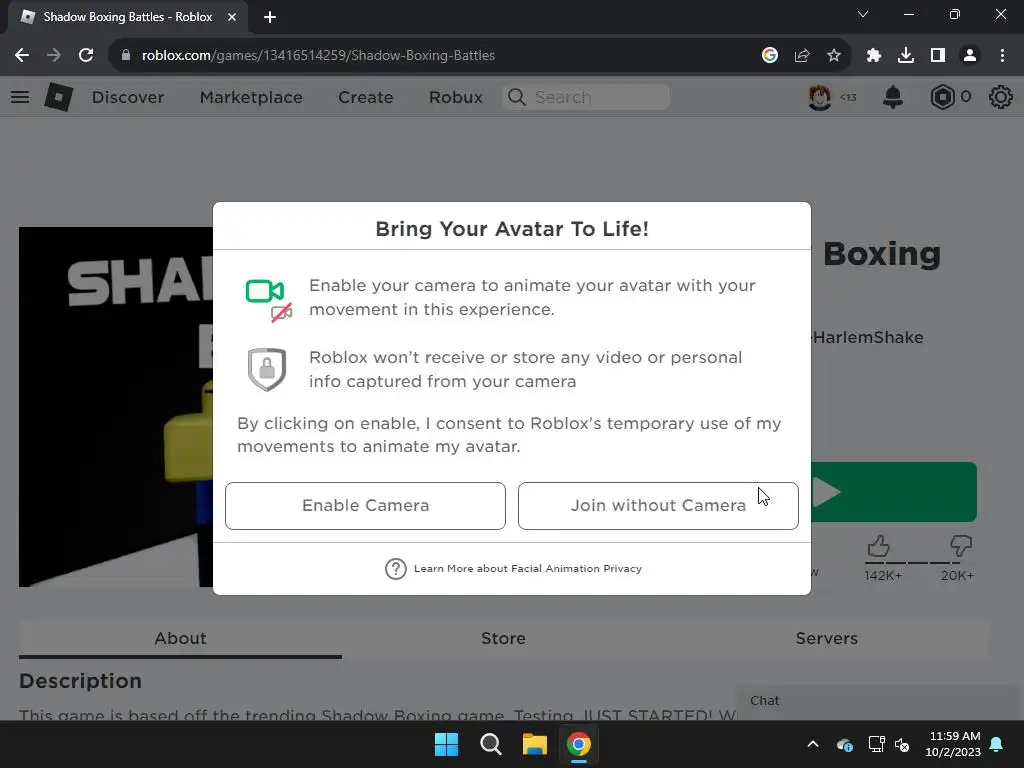Click the thumbs down dislike icon
Screen dimensions: 1024x768
[961, 546]
